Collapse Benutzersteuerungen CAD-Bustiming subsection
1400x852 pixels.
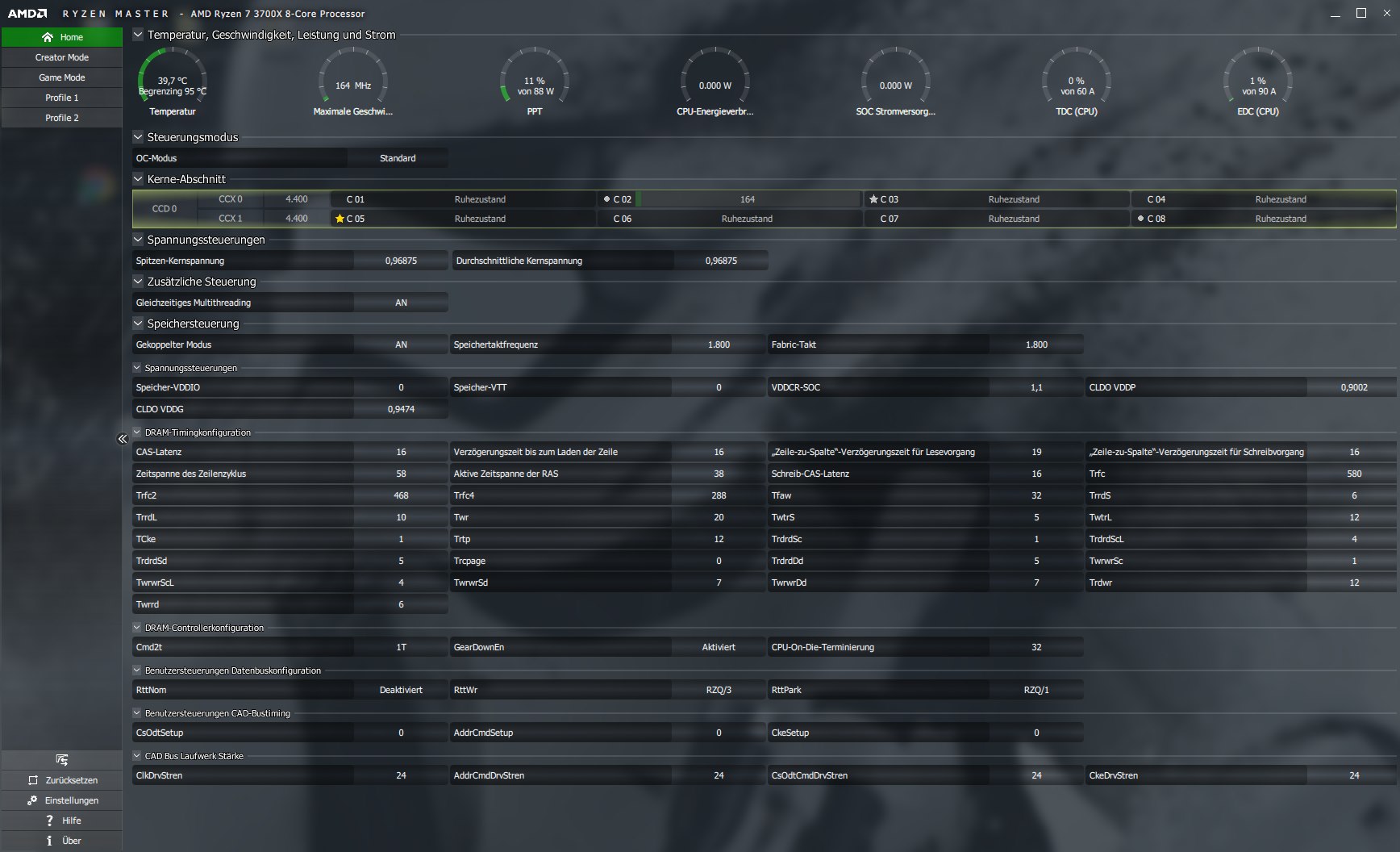click(137, 713)
